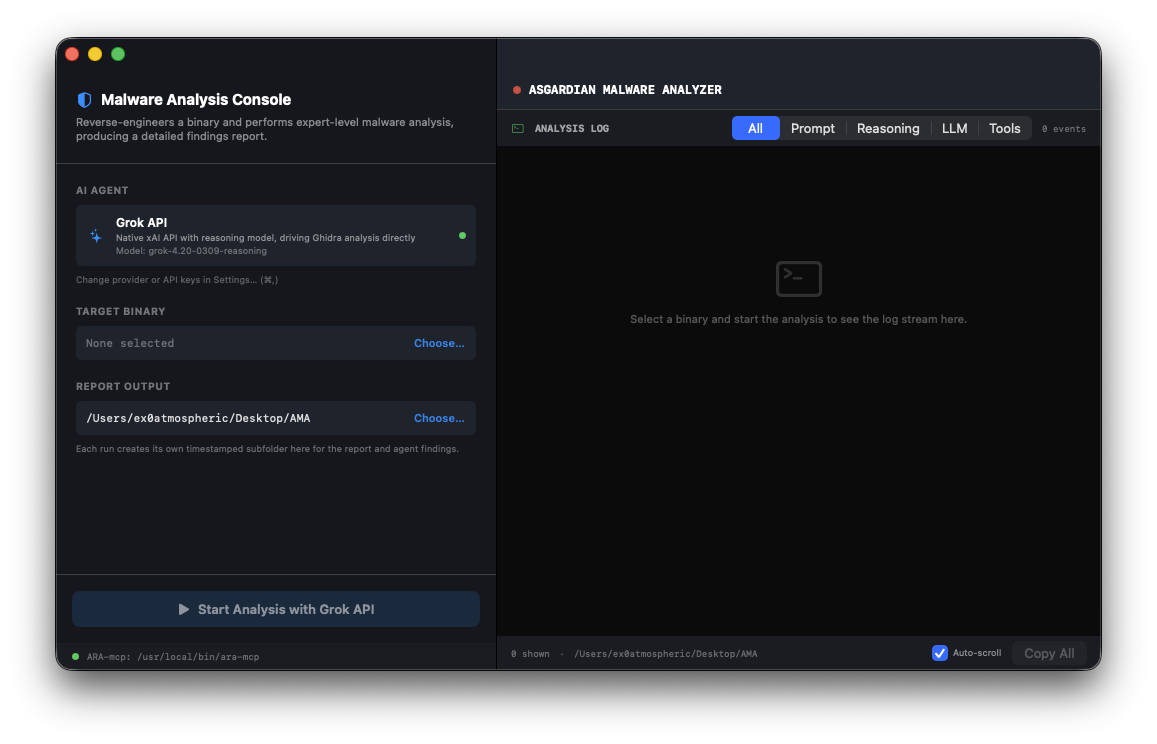Close the window with the red button
Screen dimensions: 1157x744
tap(72, 54)
